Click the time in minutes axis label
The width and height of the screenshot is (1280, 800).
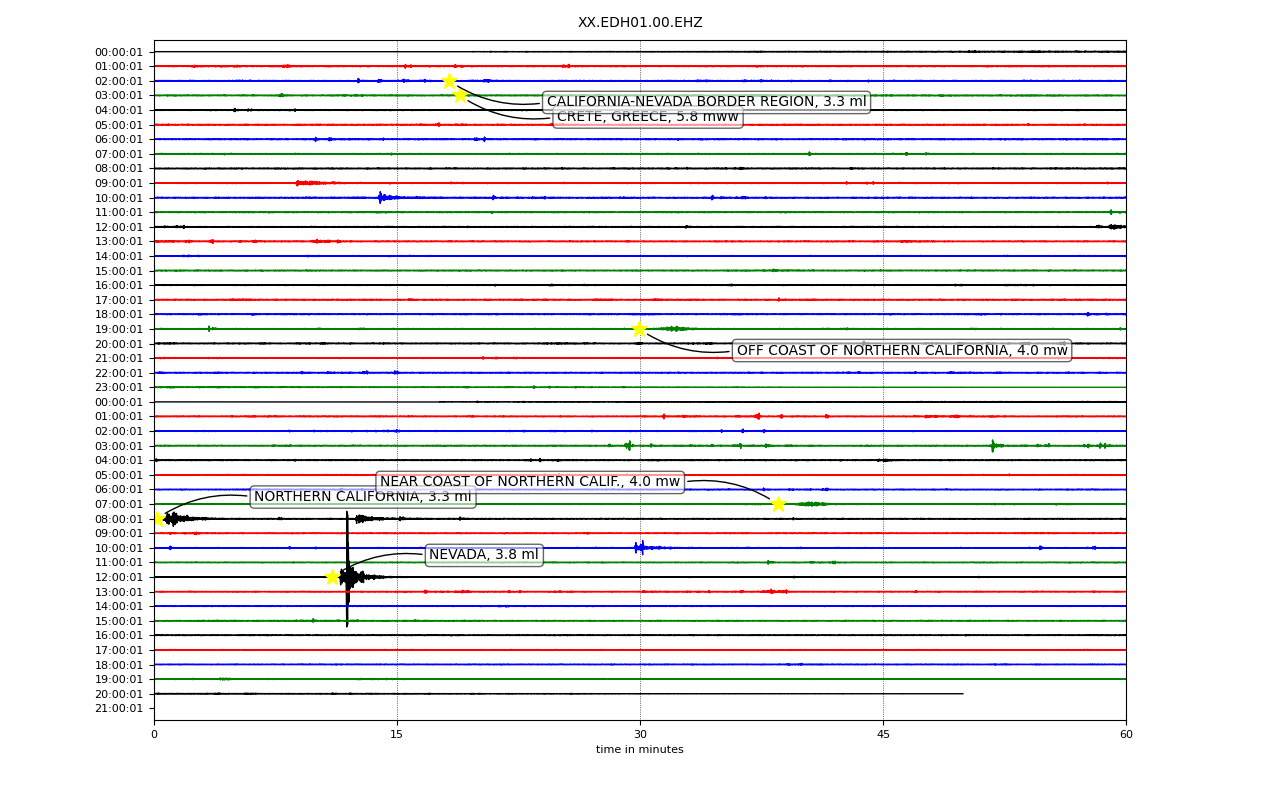click(640, 750)
